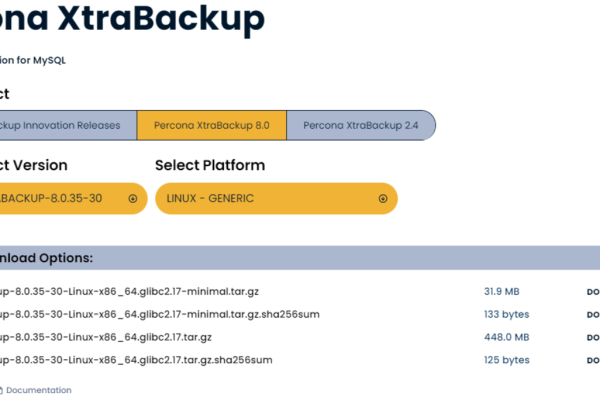Select the Percona XtraBackup 8.0 tab
600x400 pixels.
click(x=212, y=125)
